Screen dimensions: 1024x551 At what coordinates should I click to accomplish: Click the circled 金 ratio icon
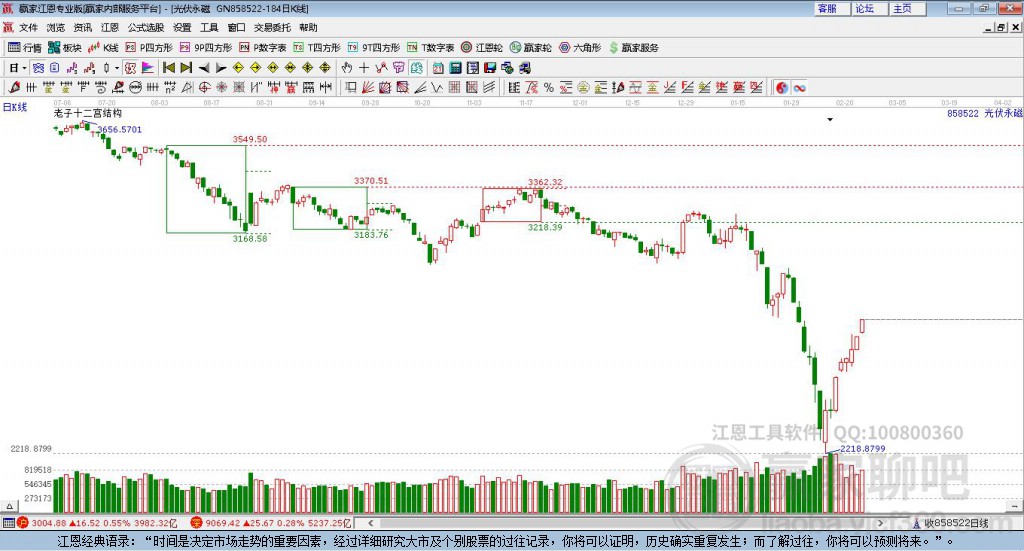(x=583, y=87)
